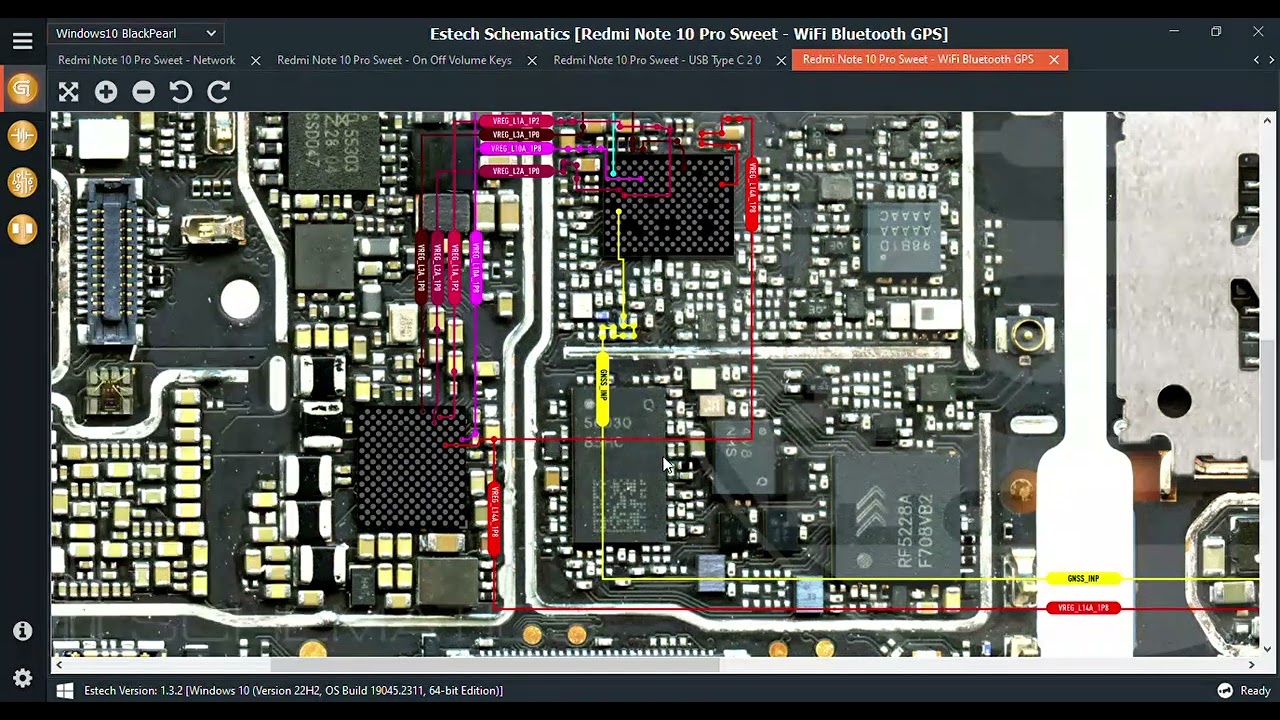Screen dimensions: 1280x720
Task: Switch to the USB Type C 2.0 tab
Action: [x=657, y=60]
